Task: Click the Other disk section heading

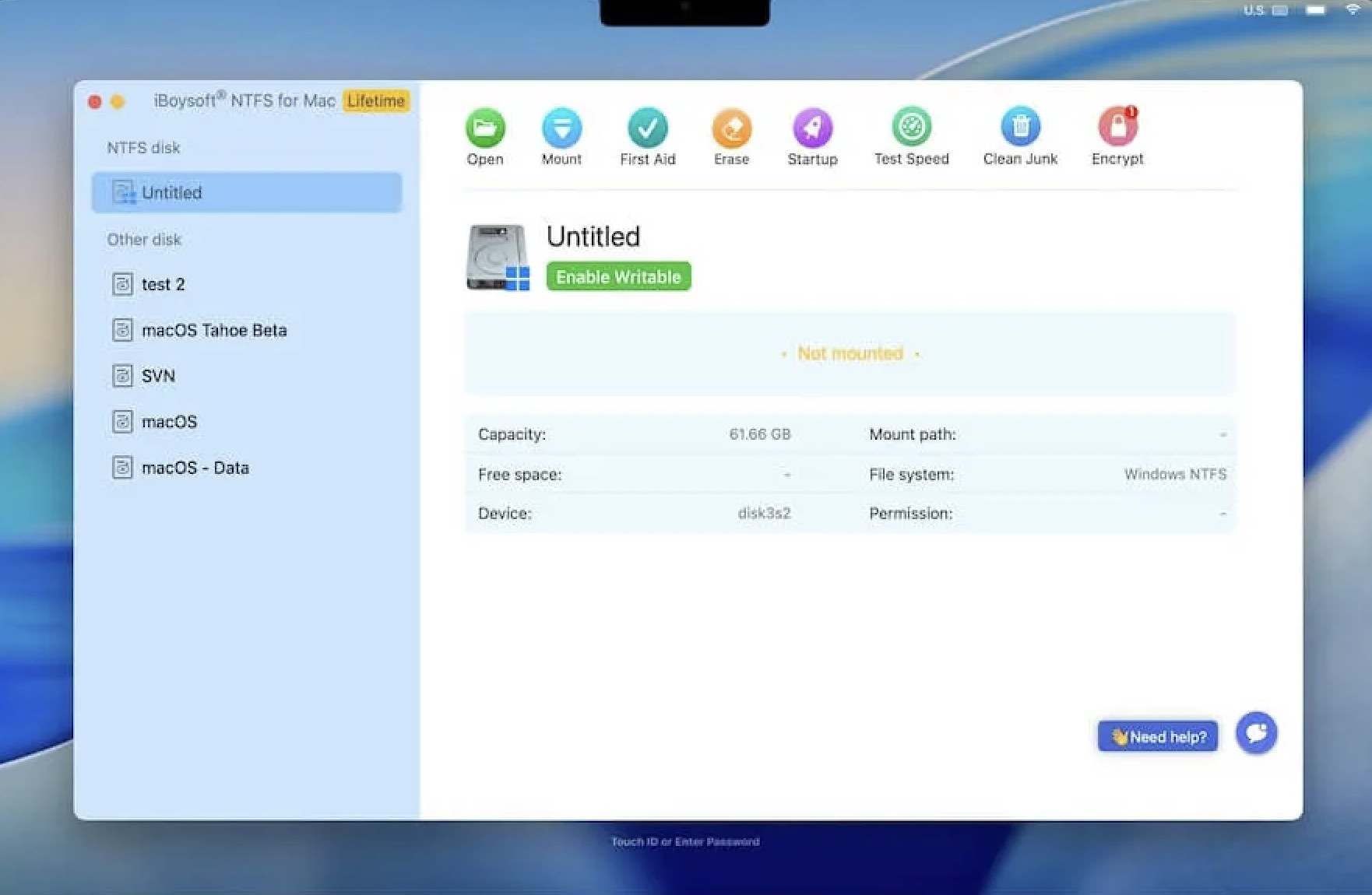Action: tap(144, 240)
